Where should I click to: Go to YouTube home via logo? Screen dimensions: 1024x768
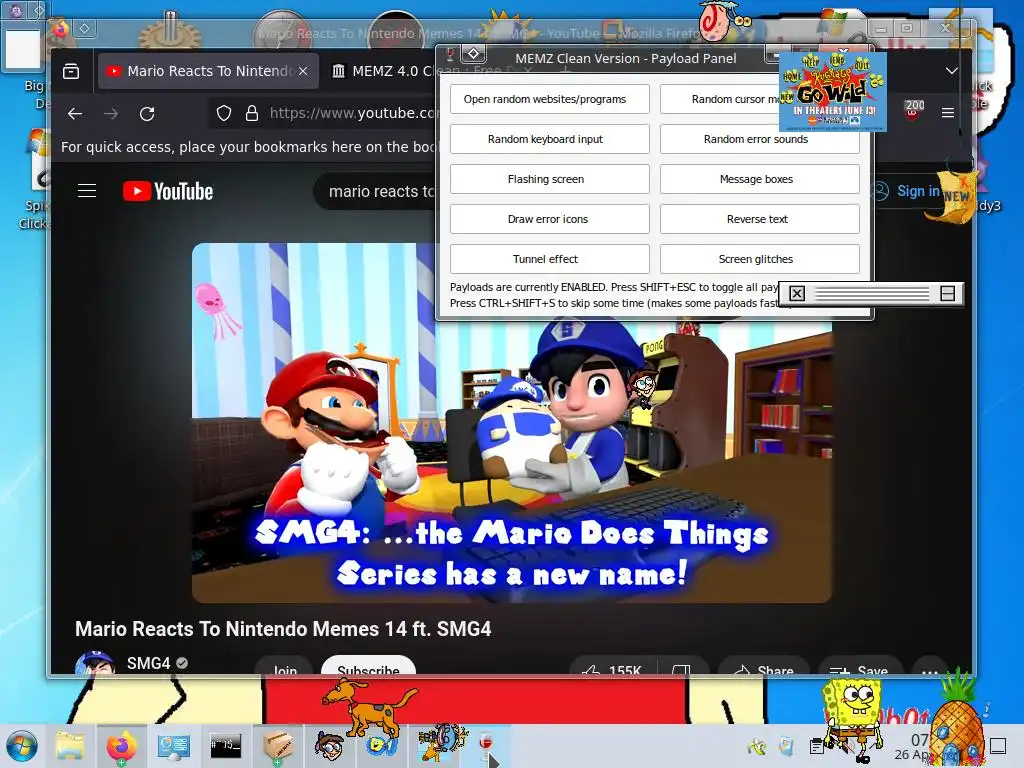168,191
